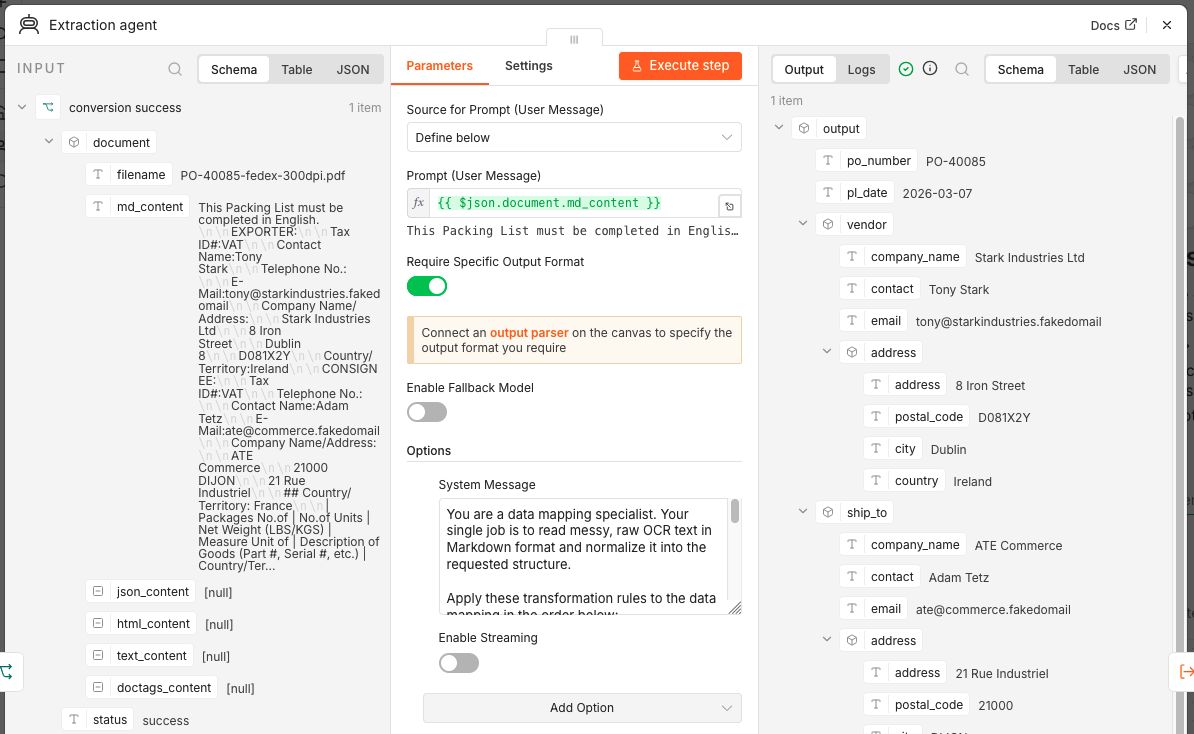
Task: Select the md_content field pill
Action: click(x=138, y=206)
